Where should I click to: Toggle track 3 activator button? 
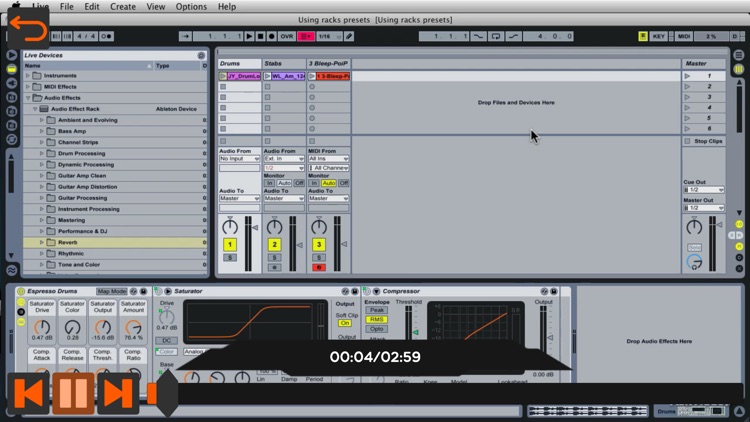[319, 245]
